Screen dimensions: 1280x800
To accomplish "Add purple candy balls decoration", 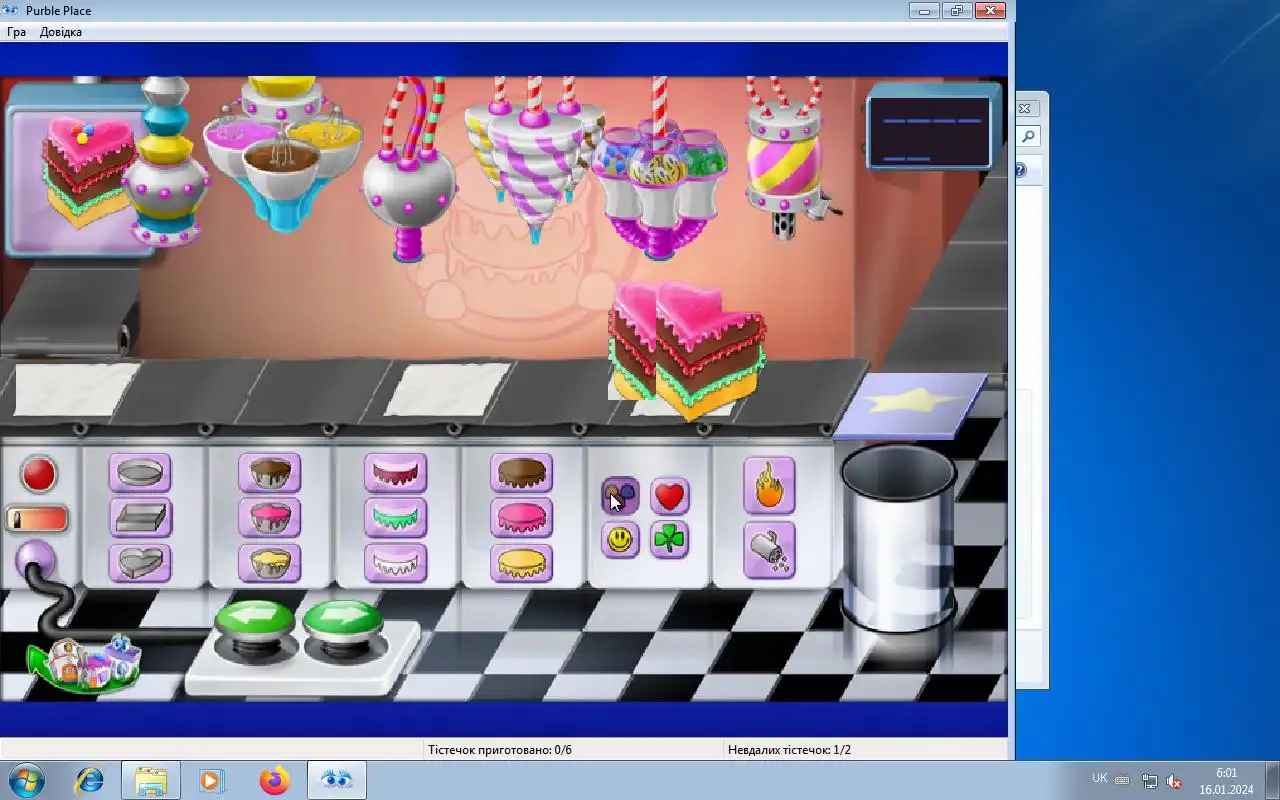I will pos(621,495).
